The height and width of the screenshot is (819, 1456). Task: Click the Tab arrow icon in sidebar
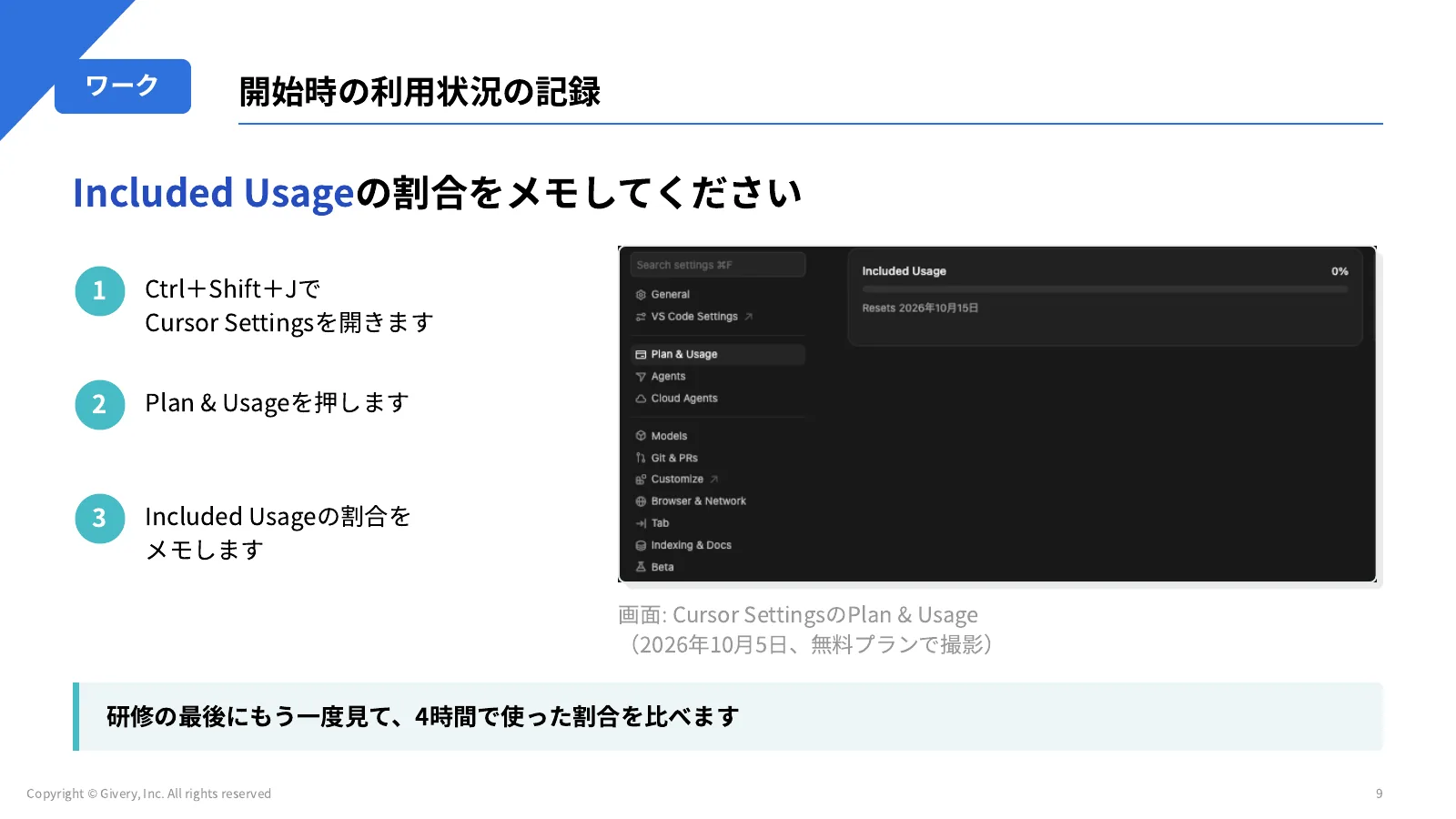(x=641, y=523)
